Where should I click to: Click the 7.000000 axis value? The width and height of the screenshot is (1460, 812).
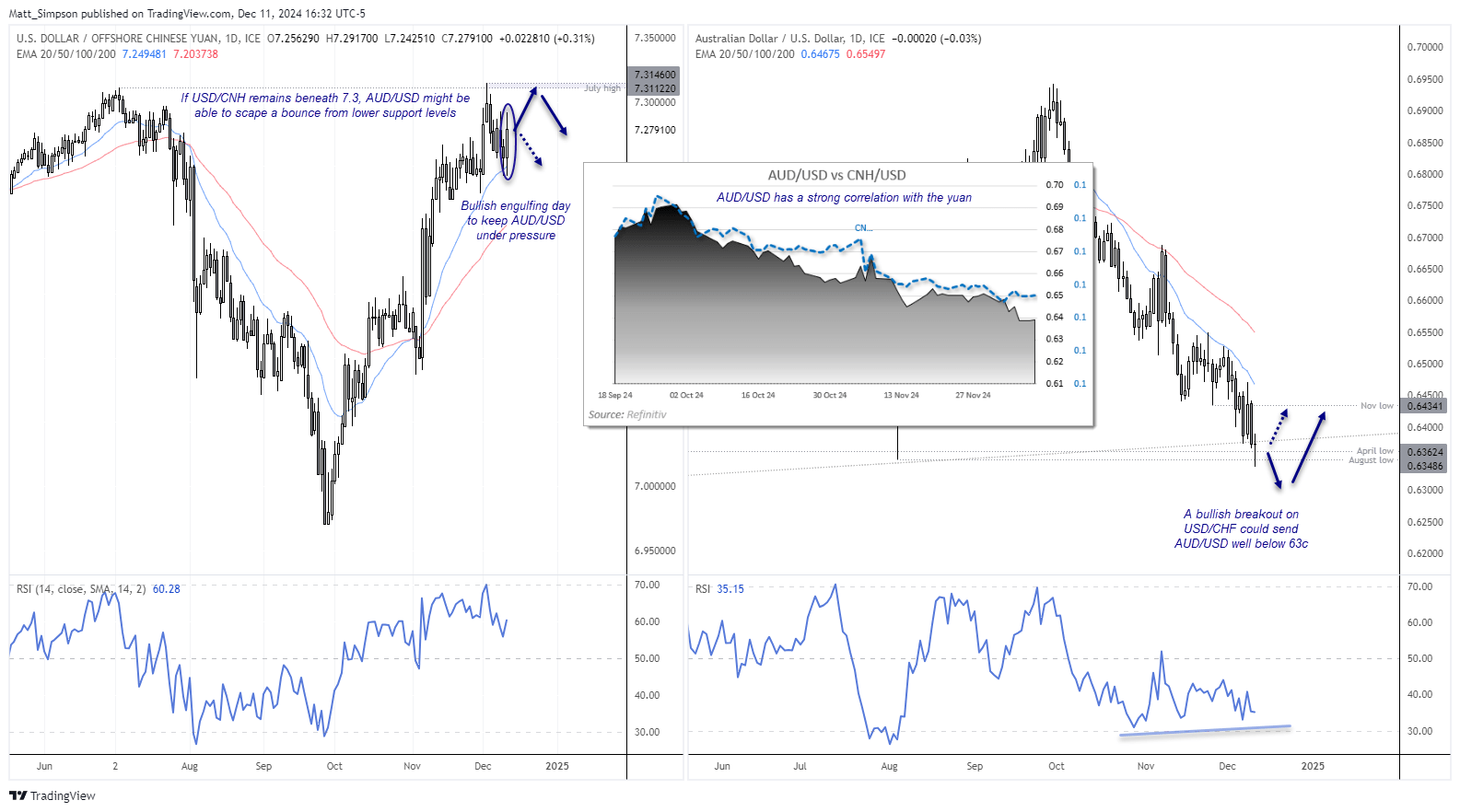655,486
